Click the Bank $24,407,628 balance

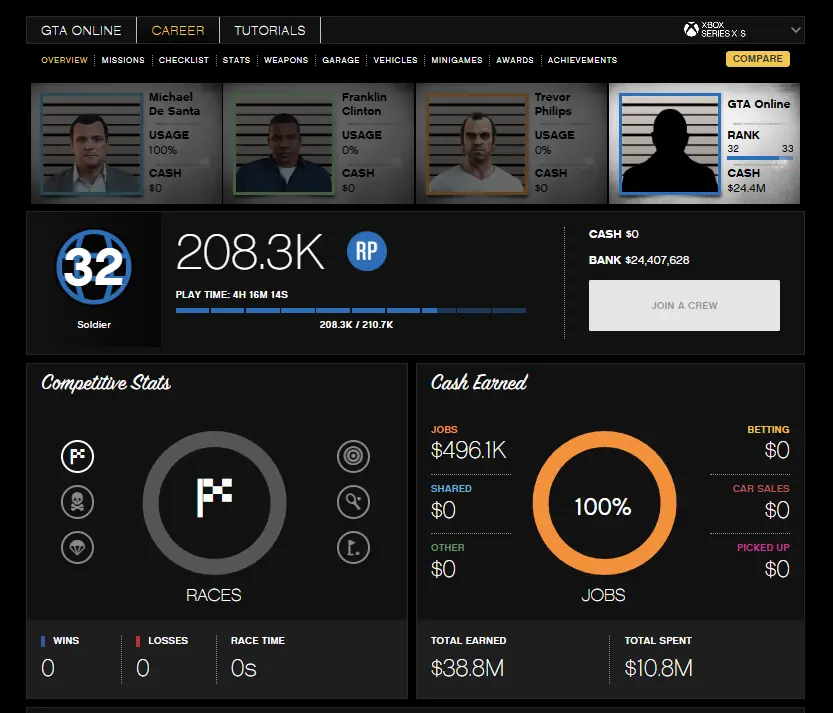[x=639, y=260]
